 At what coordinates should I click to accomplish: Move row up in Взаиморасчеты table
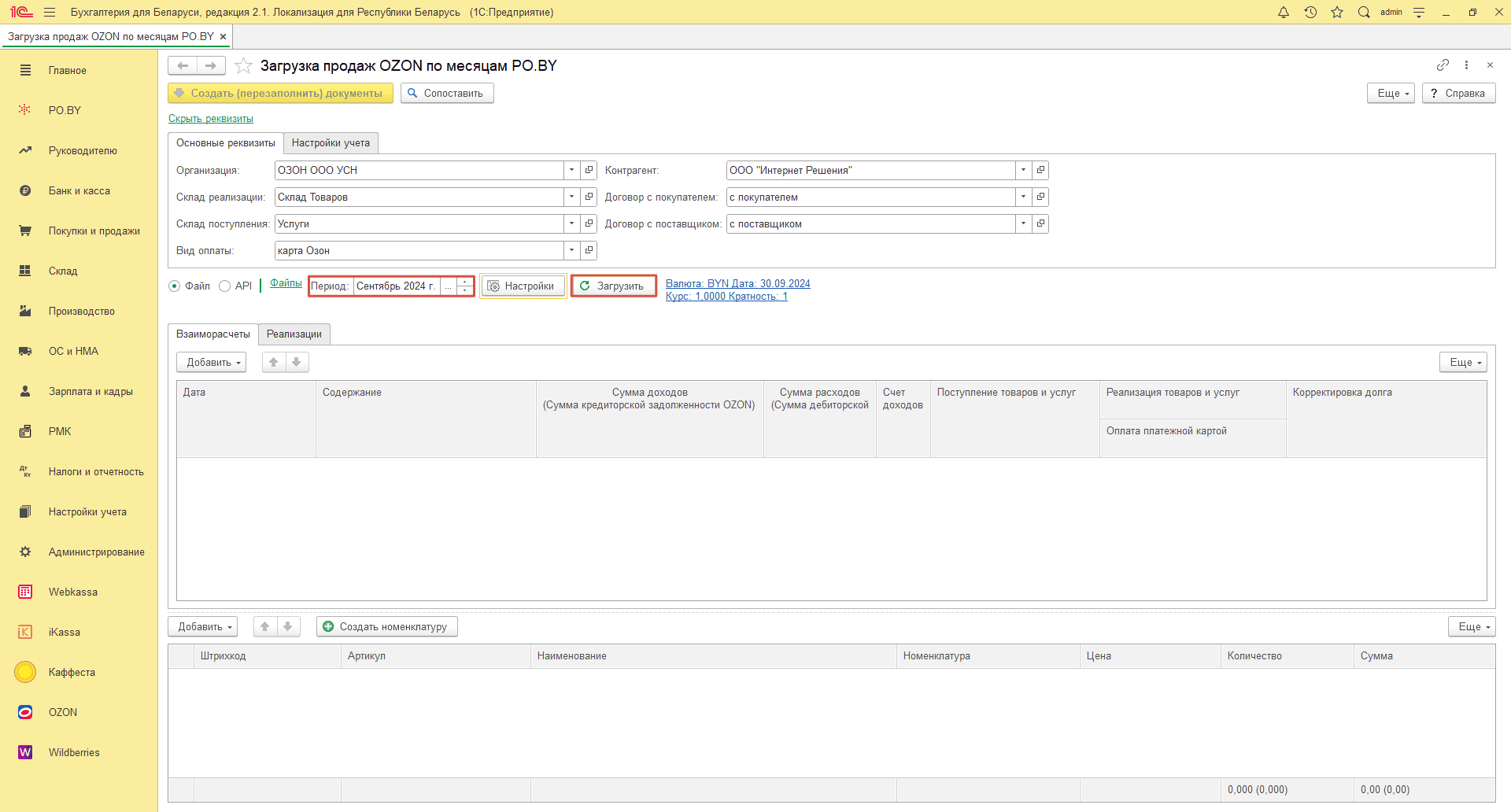[274, 362]
